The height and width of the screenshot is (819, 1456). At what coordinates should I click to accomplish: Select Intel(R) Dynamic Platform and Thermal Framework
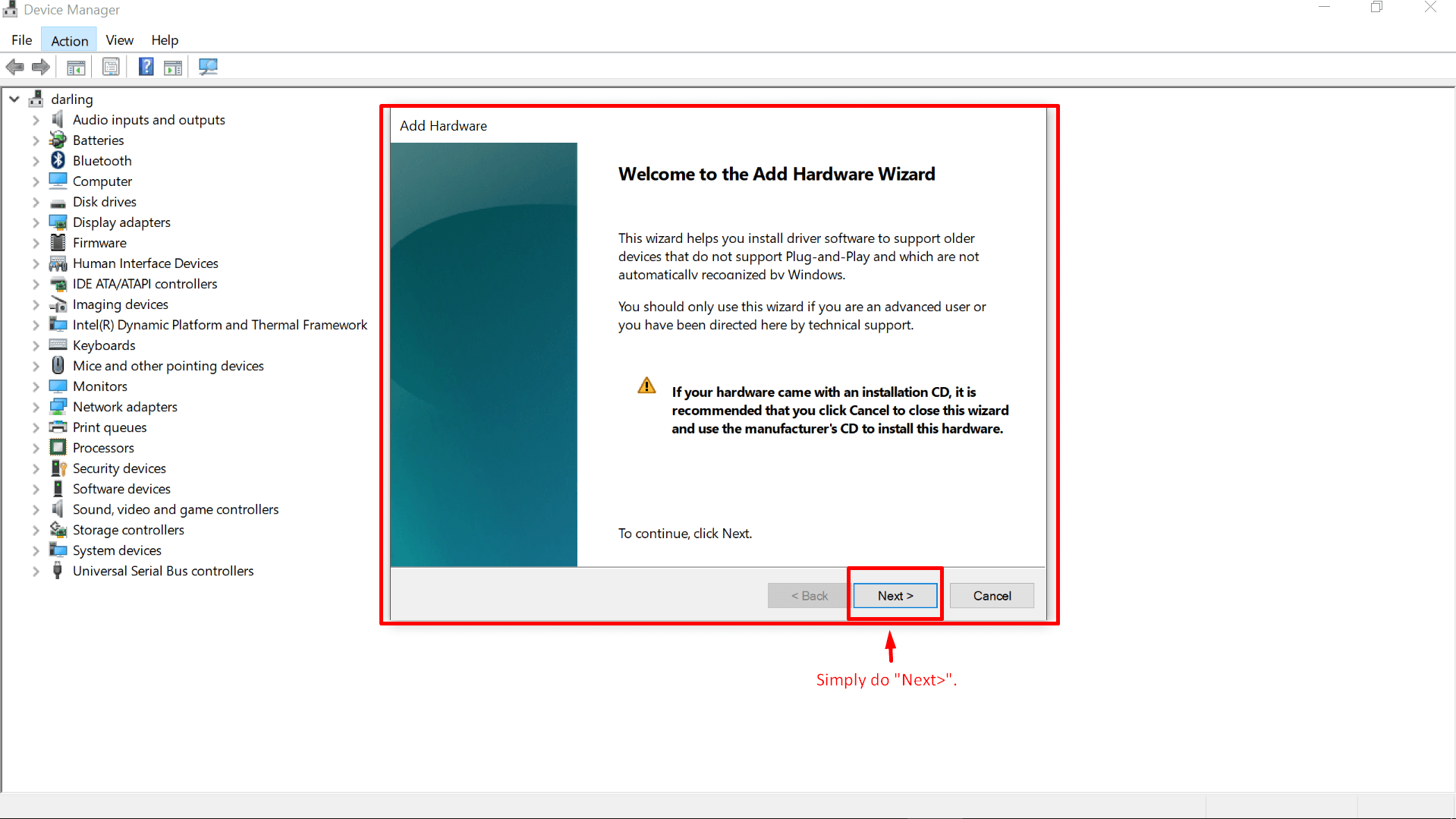click(x=220, y=325)
